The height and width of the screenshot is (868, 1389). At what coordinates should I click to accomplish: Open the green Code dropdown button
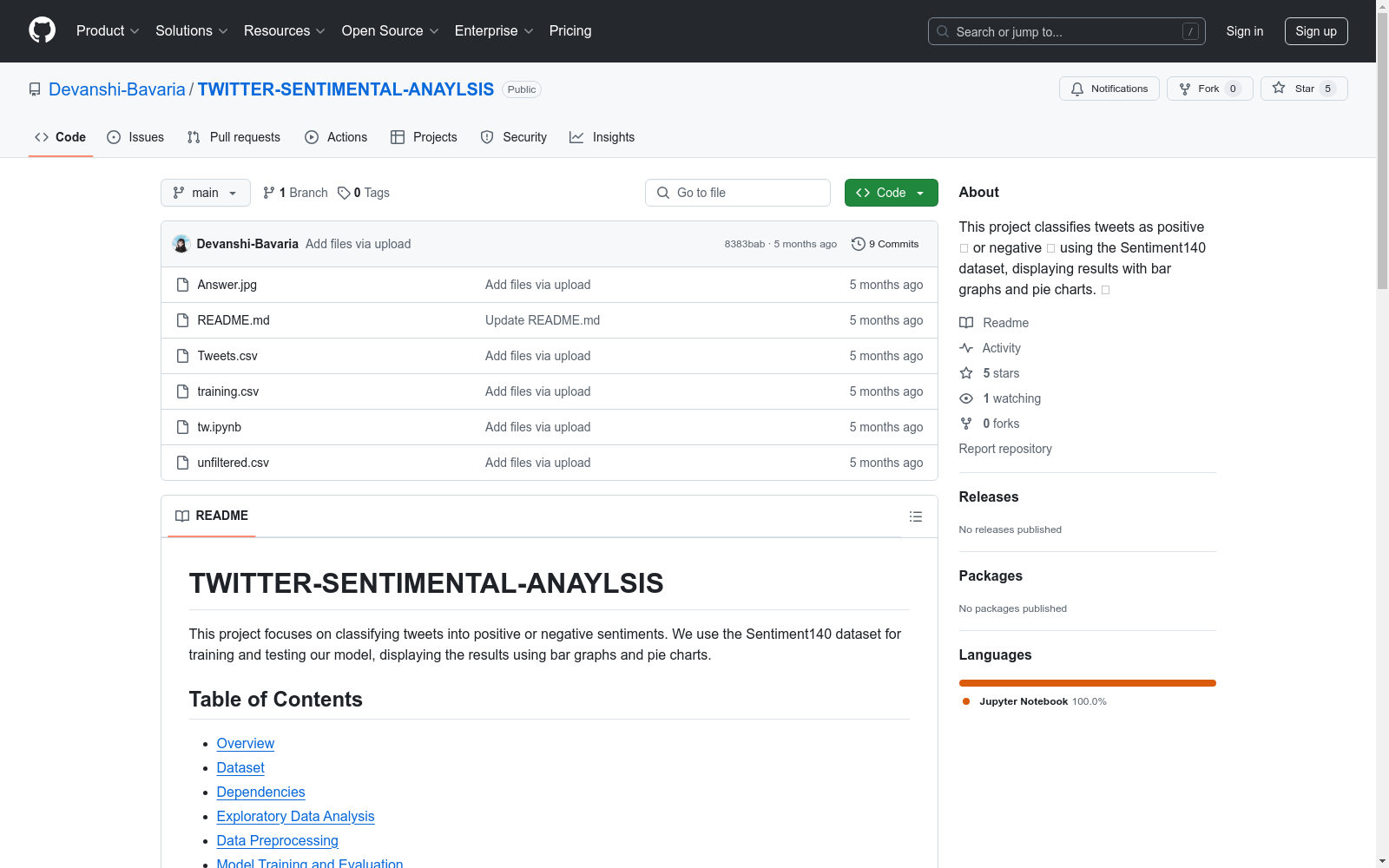pyautogui.click(x=891, y=193)
